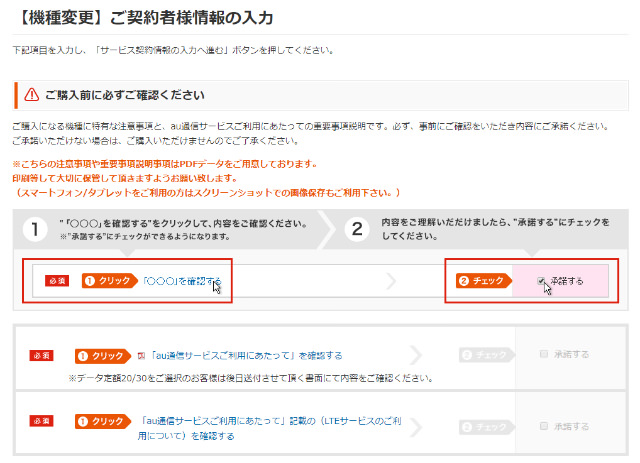Click the chevron arrow in au通信サービス row
Viewport: 640px width, 463px height.
point(416,355)
